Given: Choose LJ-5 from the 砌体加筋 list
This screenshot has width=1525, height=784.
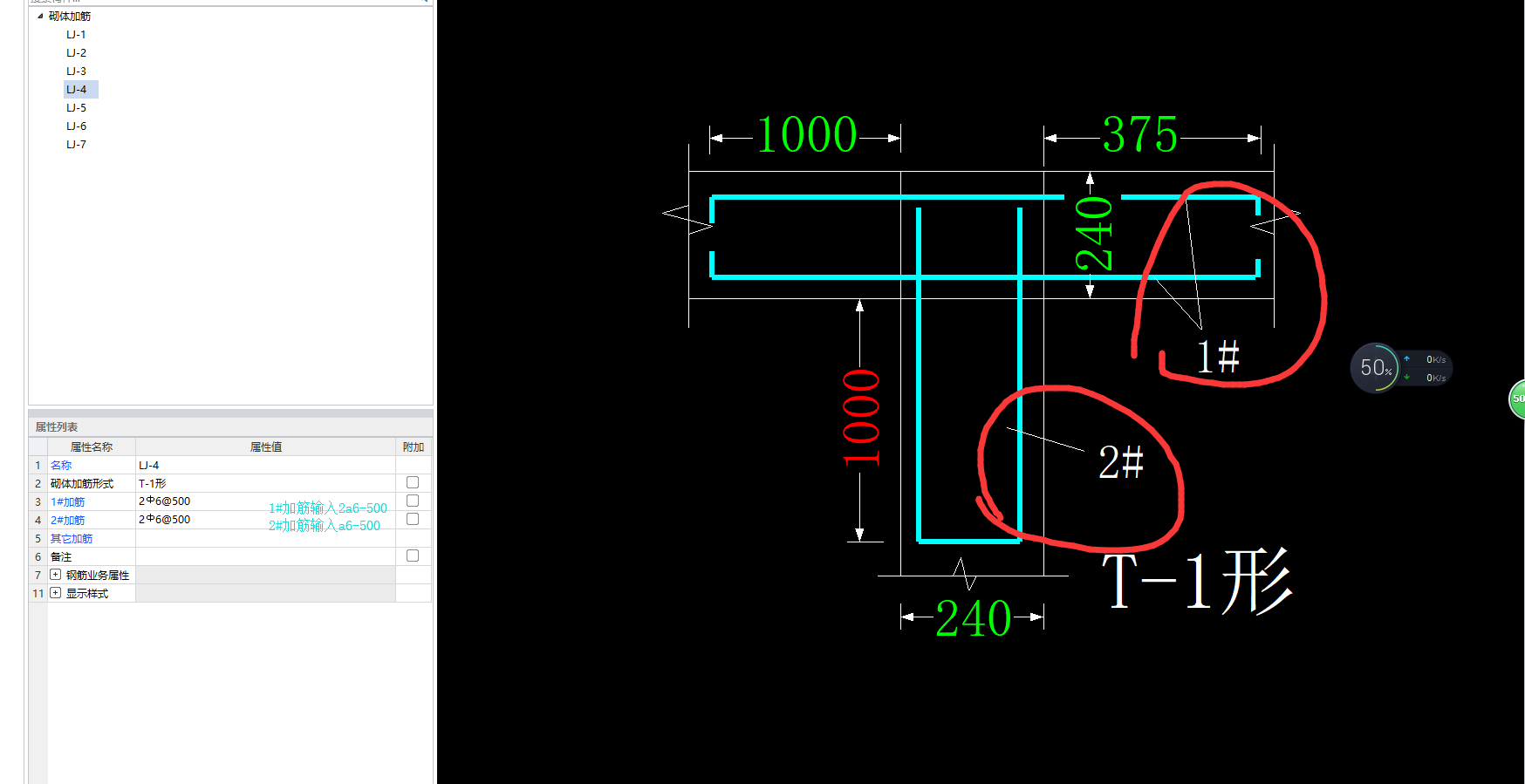Looking at the screenshot, I should pos(76,107).
